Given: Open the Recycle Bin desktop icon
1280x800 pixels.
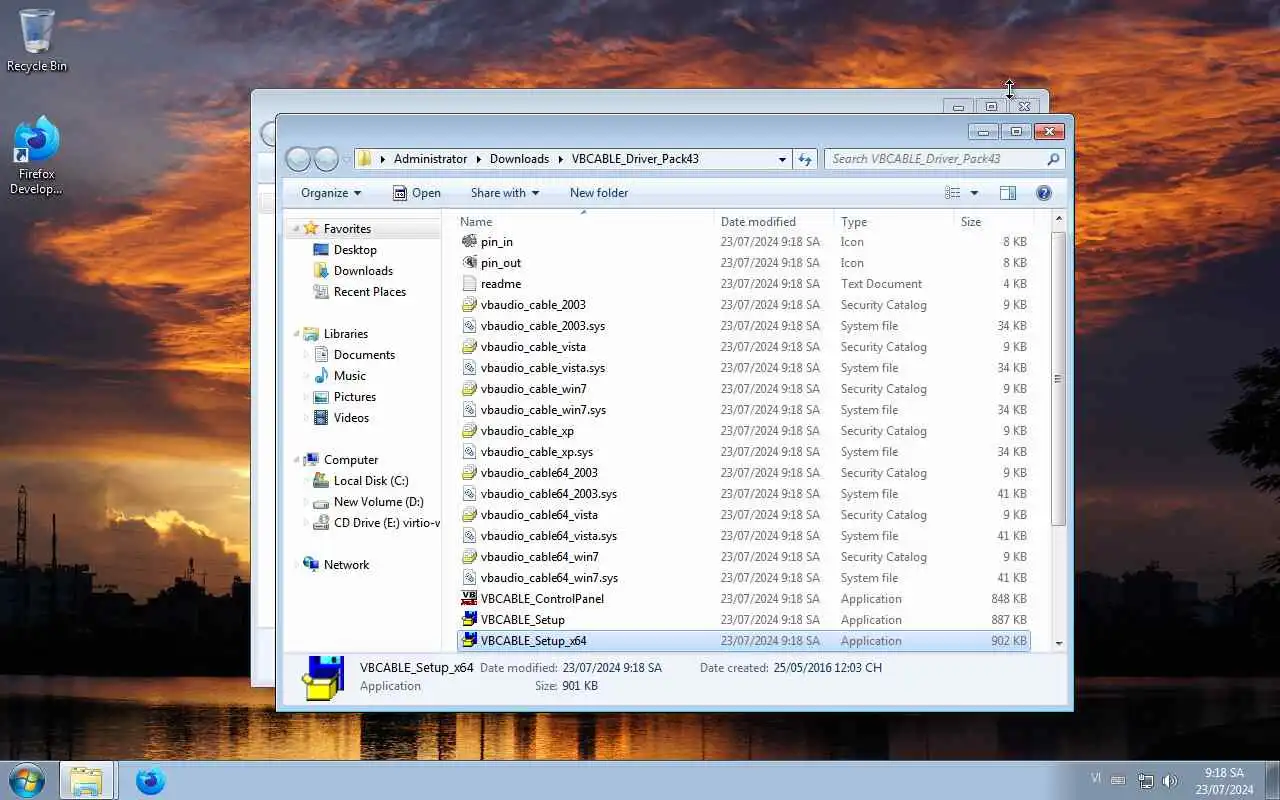Looking at the screenshot, I should (37, 40).
